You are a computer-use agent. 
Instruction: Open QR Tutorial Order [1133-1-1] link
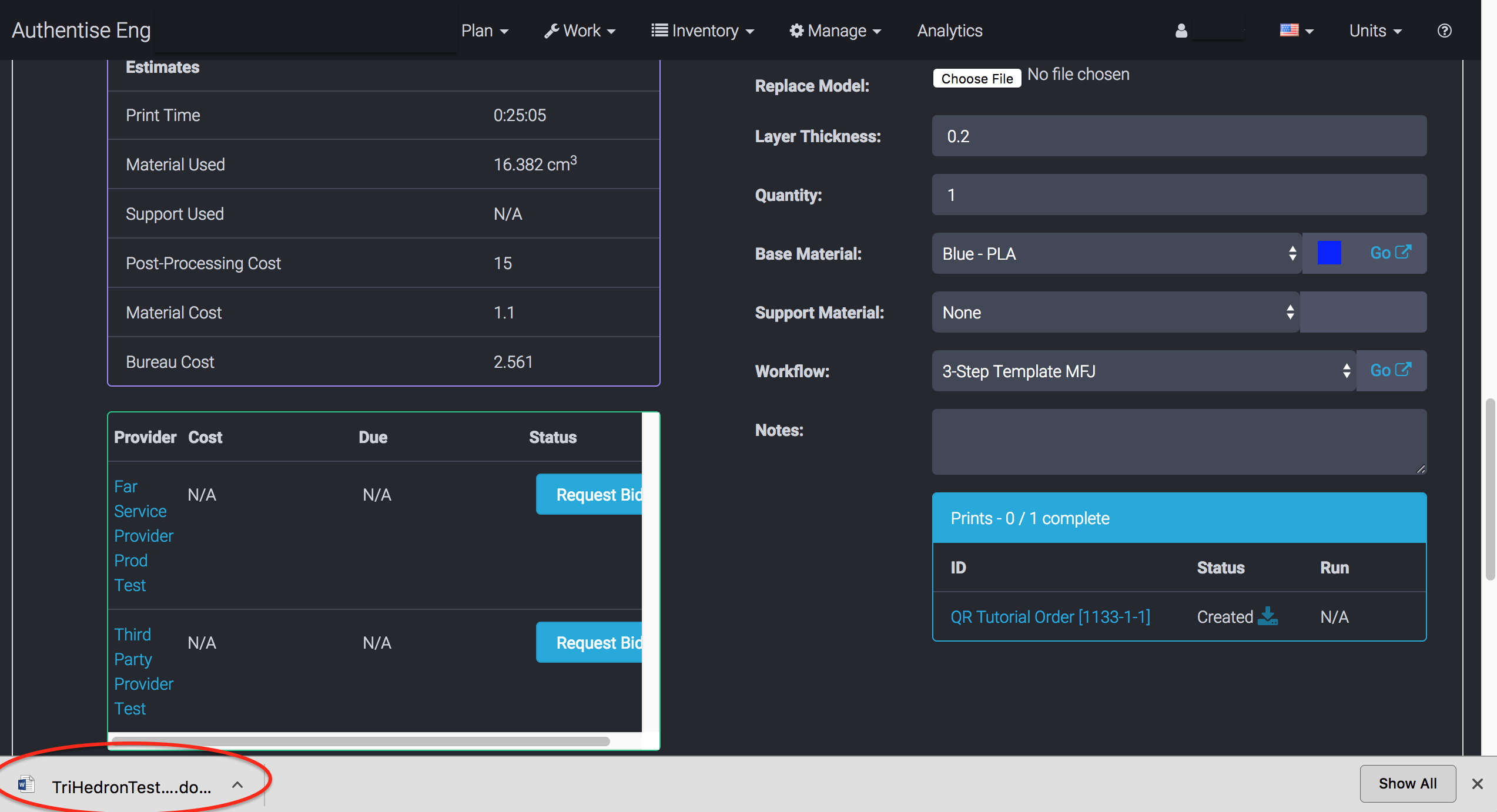pos(1050,617)
